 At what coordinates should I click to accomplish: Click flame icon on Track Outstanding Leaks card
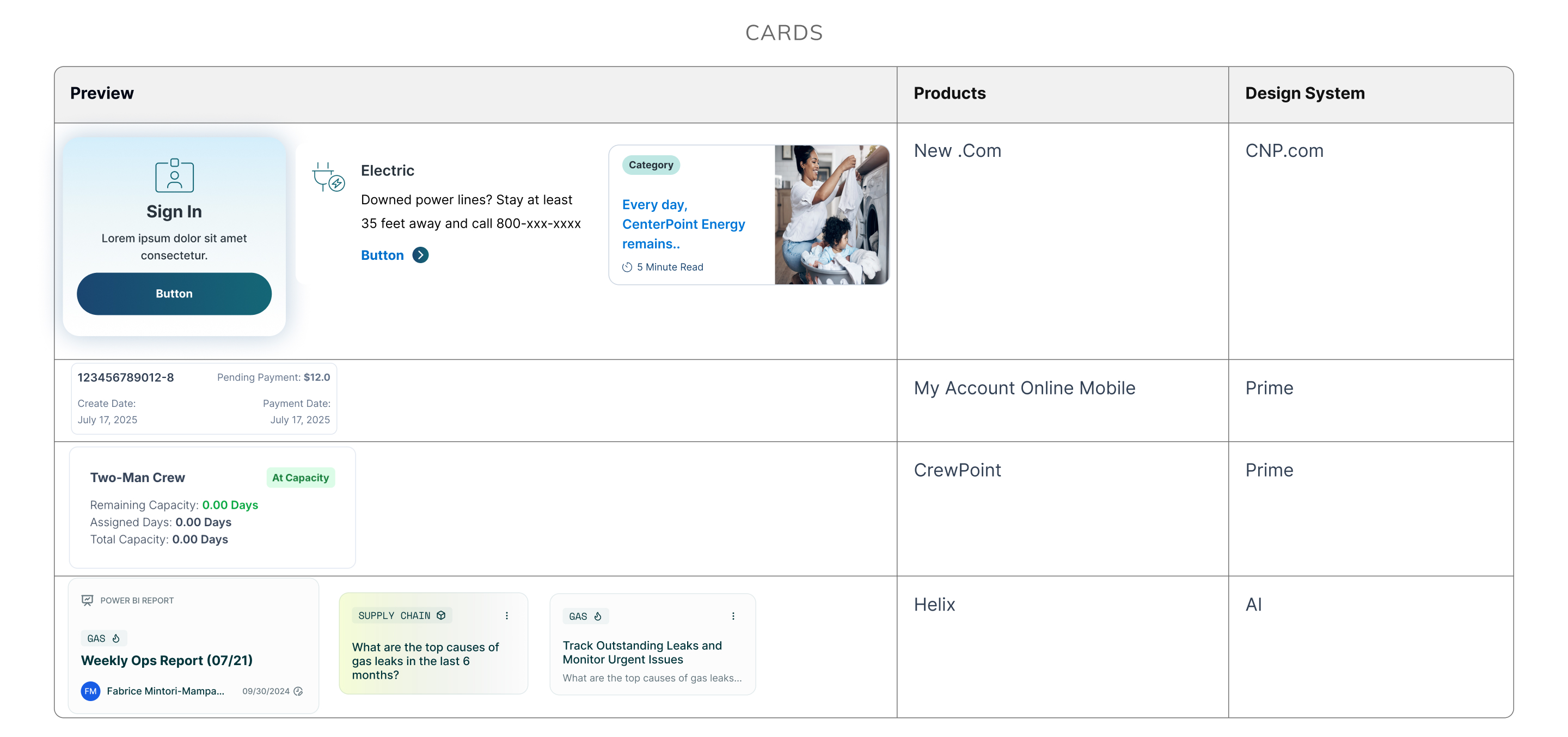(x=598, y=617)
